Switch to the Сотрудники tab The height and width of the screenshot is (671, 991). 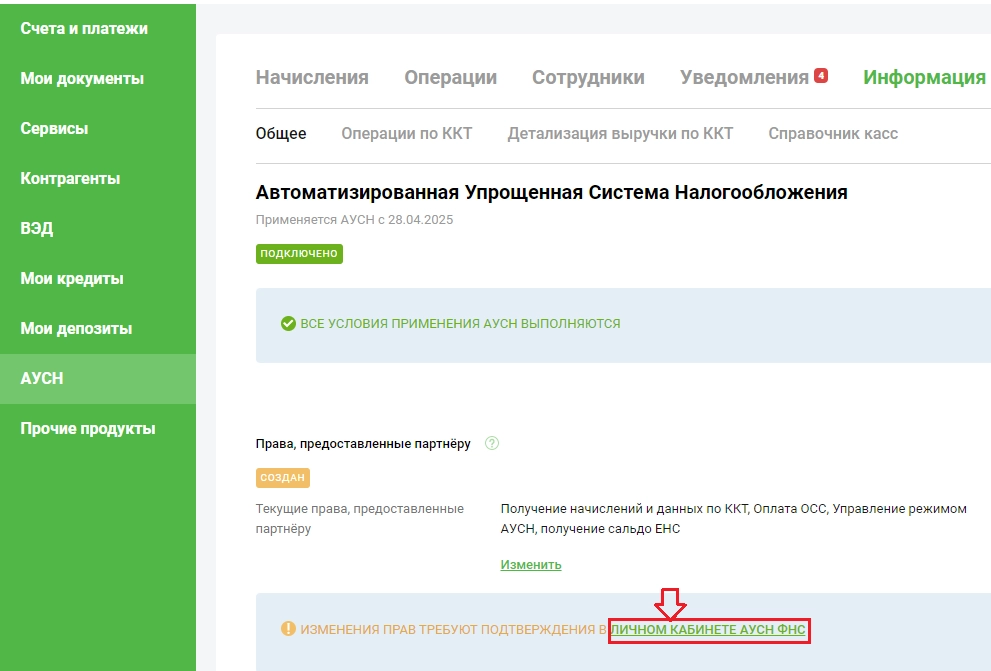click(x=588, y=78)
